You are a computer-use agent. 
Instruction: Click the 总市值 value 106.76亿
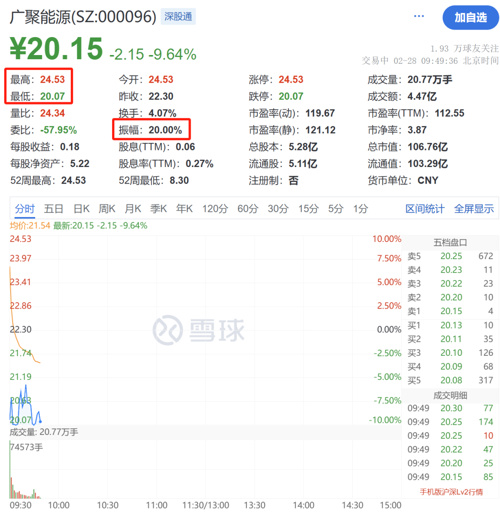coord(428,147)
